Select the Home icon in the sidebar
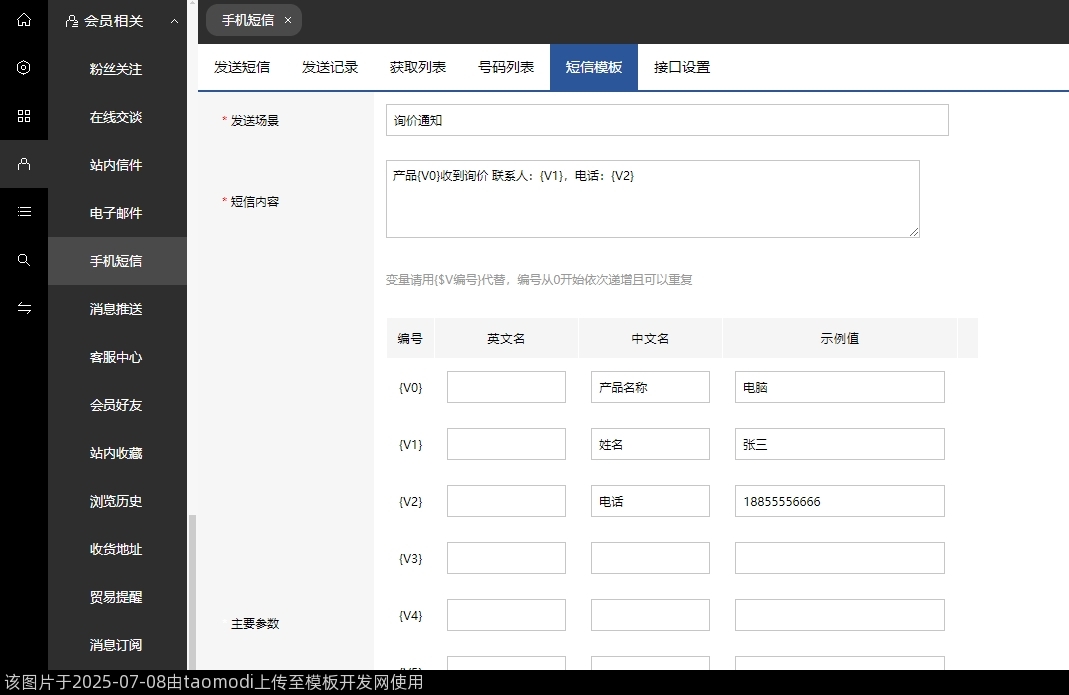This screenshot has width=1069, height=695. coord(24,20)
